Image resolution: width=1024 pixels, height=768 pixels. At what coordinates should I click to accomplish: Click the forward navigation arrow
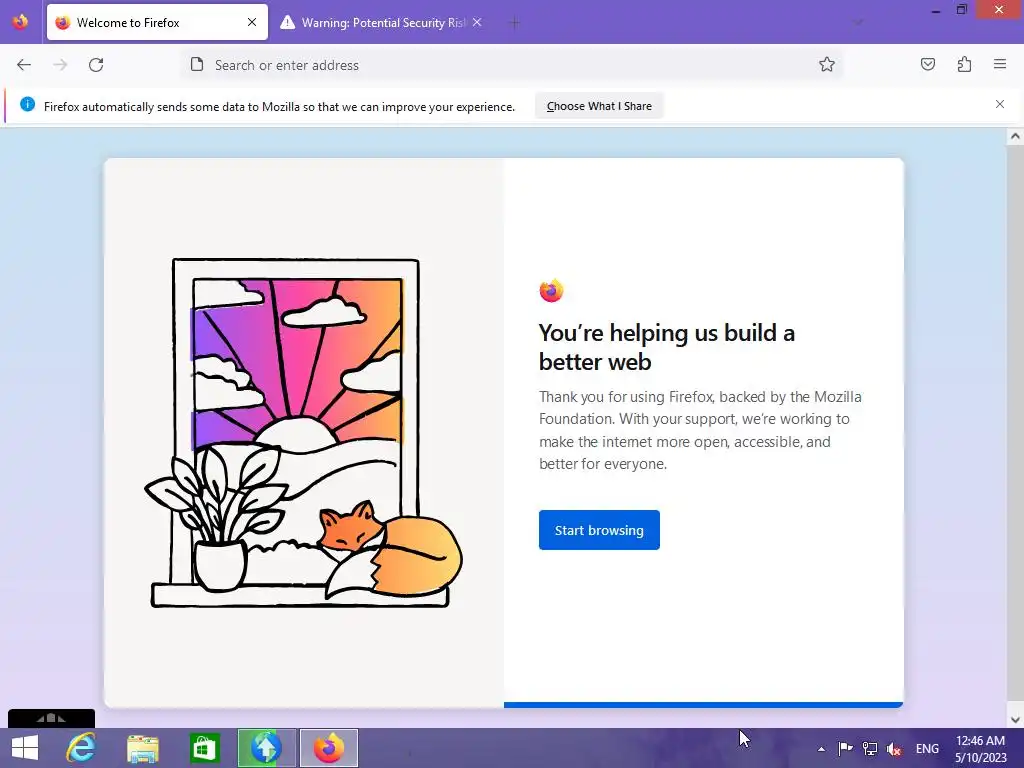60,65
